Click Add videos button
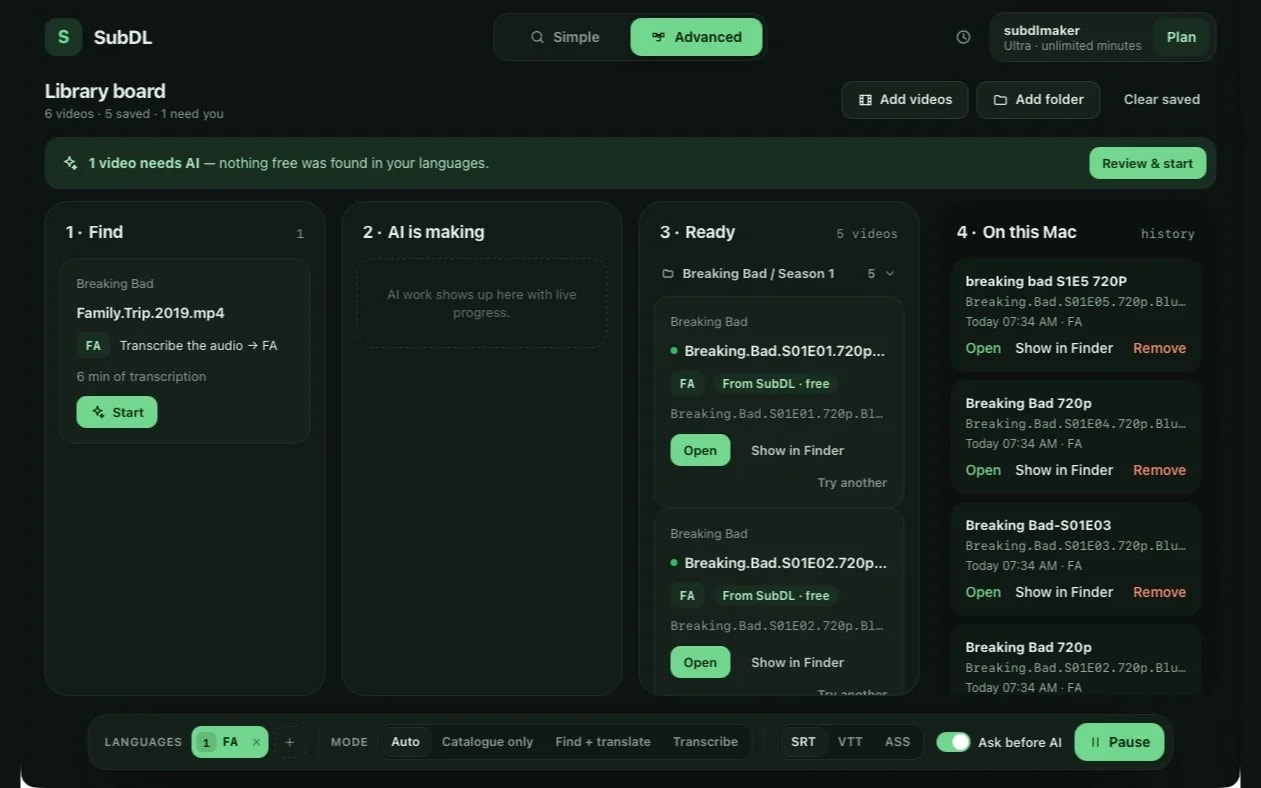The width and height of the screenshot is (1261, 788). (905, 100)
